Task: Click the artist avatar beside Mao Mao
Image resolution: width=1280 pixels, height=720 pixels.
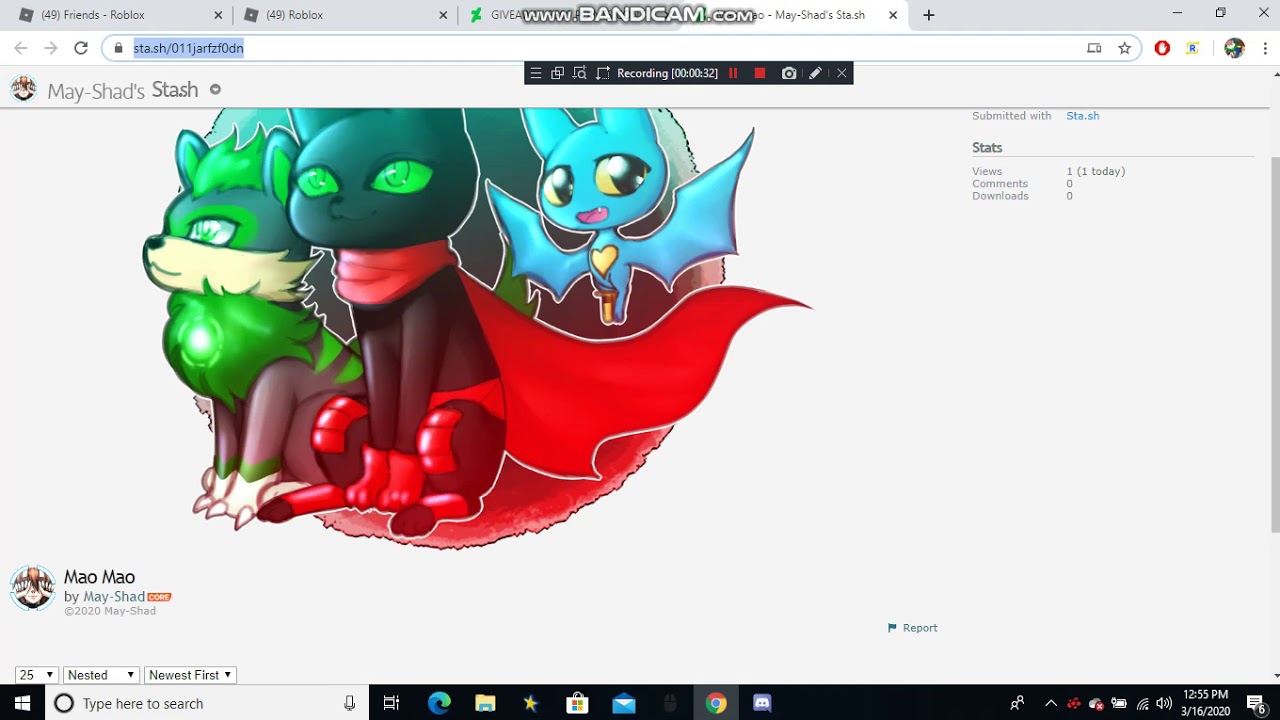Action: tap(32, 588)
